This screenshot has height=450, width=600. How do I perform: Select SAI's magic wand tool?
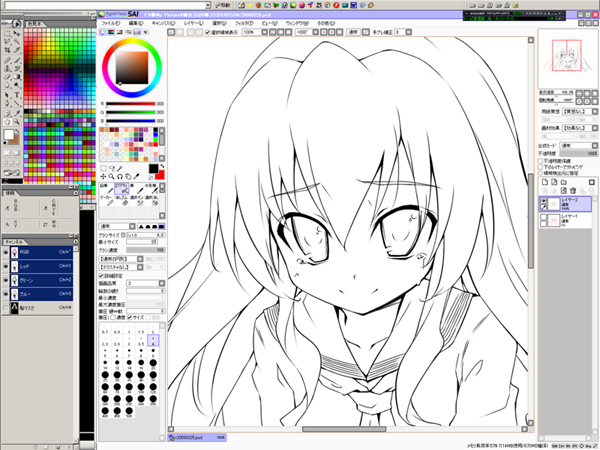(120, 168)
